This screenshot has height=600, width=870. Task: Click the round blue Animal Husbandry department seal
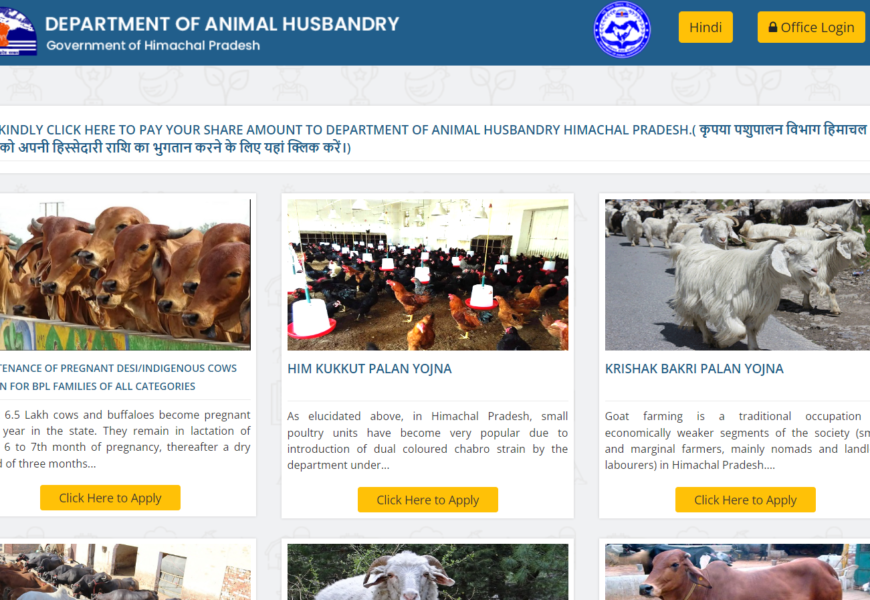pos(622,29)
